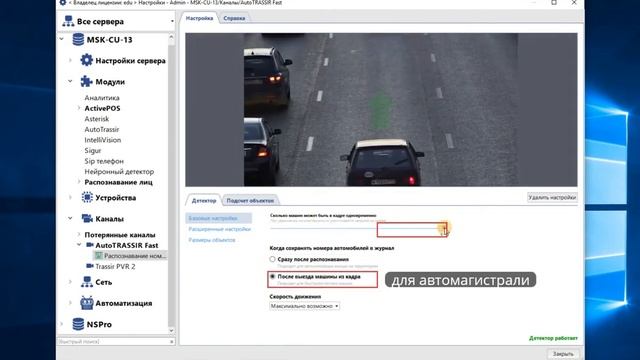Click the cars-in-frame slider track
The width and height of the screenshot is (640, 360).
[x=359, y=229]
